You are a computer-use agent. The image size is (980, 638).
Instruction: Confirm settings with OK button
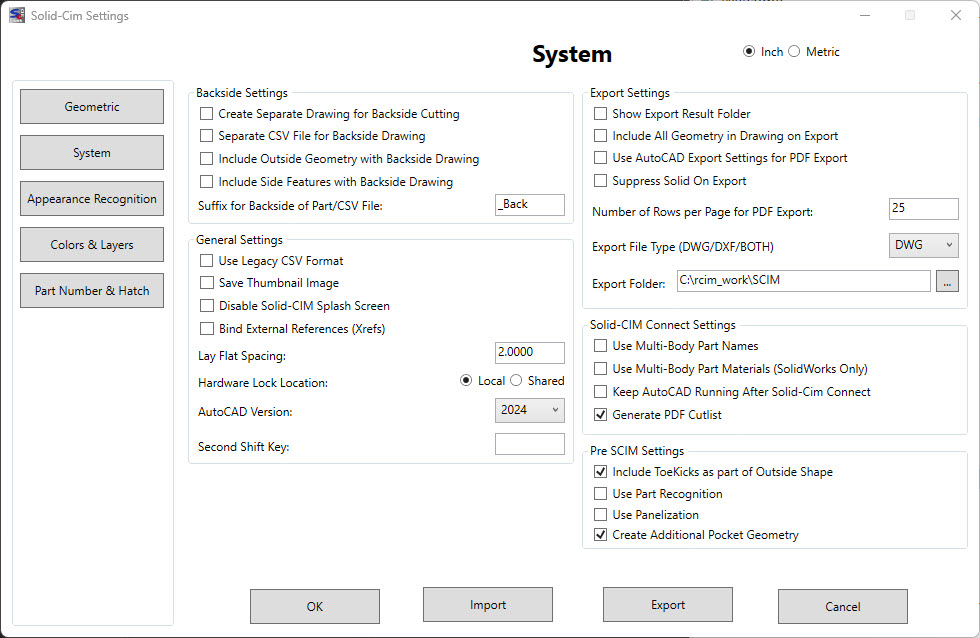coord(314,606)
